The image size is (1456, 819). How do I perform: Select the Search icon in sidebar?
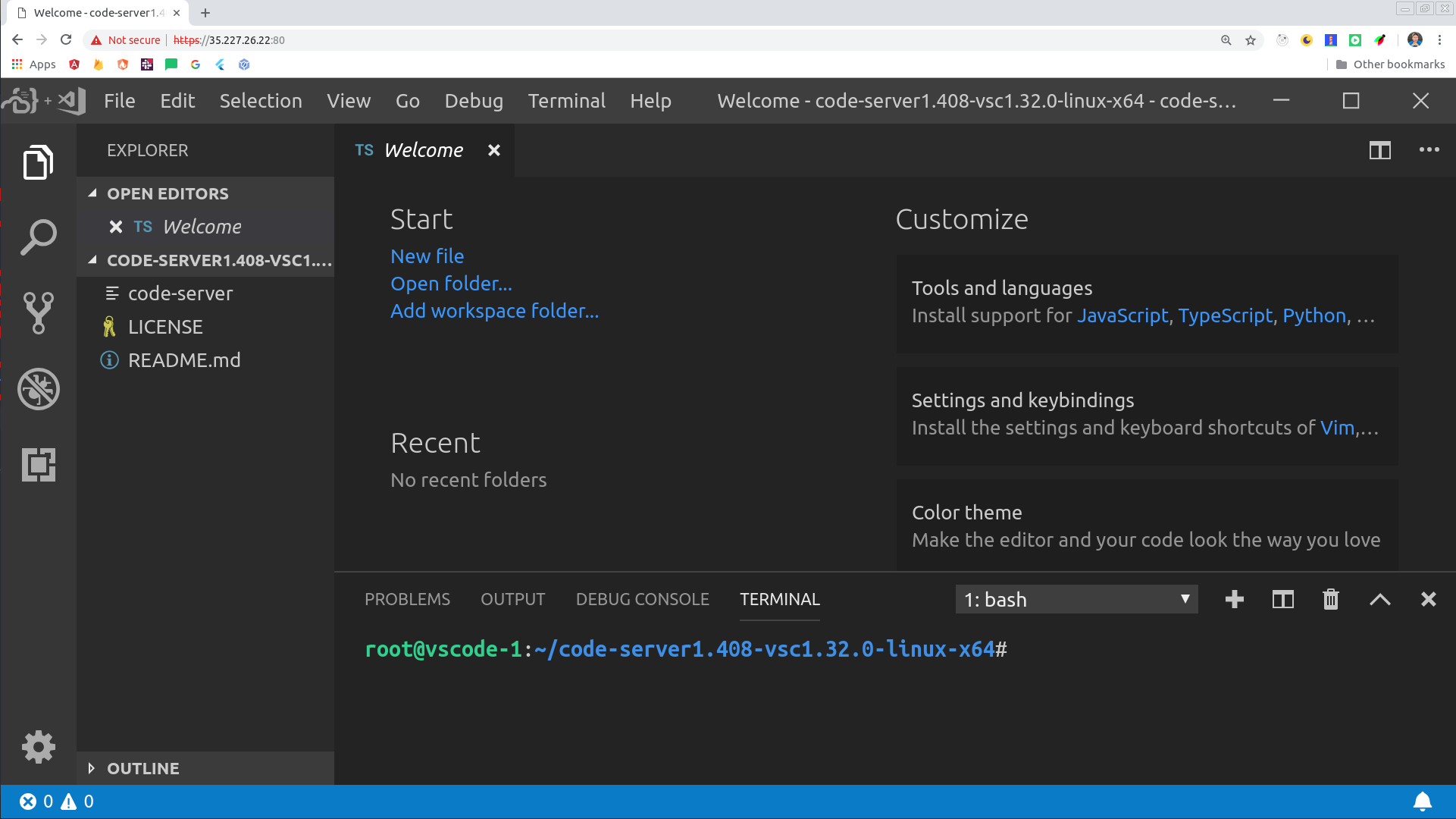click(38, 237)
